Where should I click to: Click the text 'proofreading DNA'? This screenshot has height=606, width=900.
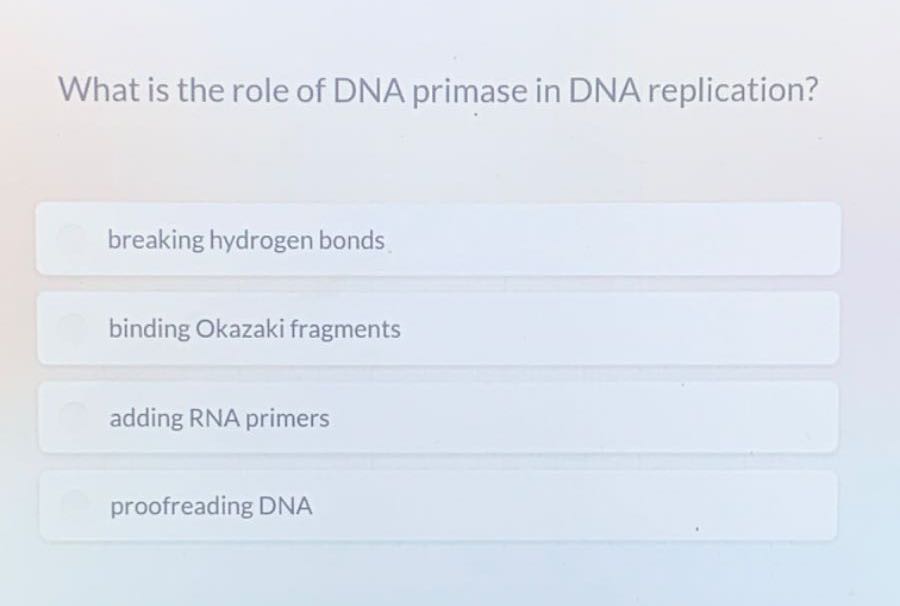pos(211,506)
